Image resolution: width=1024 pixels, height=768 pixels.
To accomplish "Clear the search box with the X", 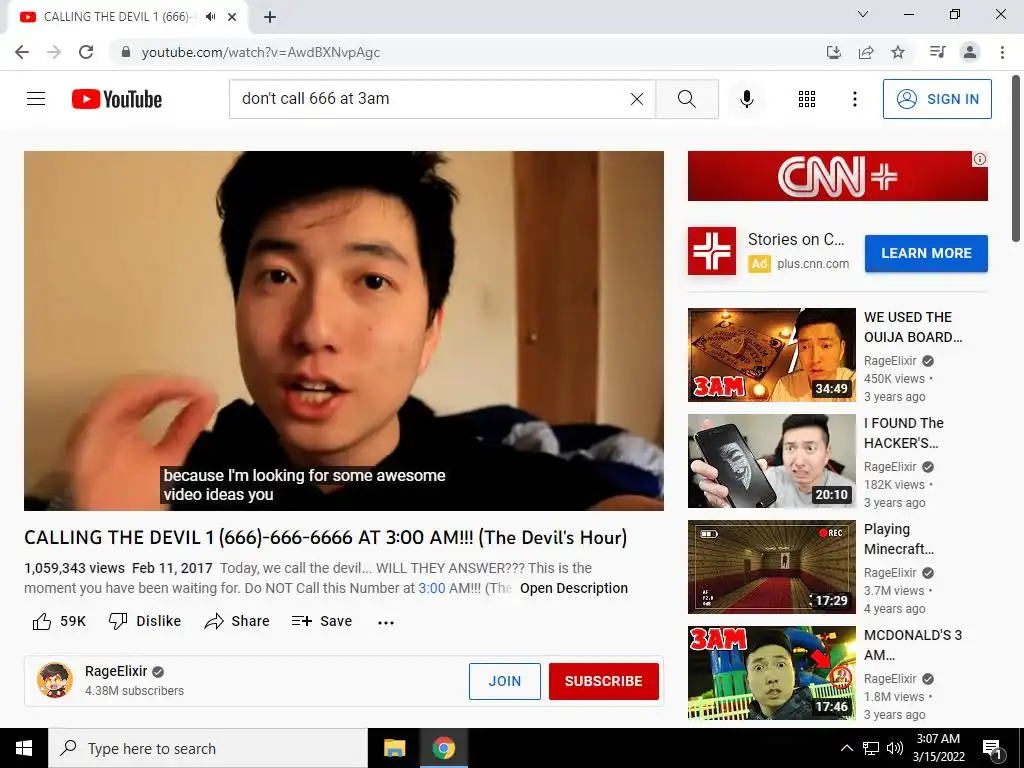I will pos(637,99).
